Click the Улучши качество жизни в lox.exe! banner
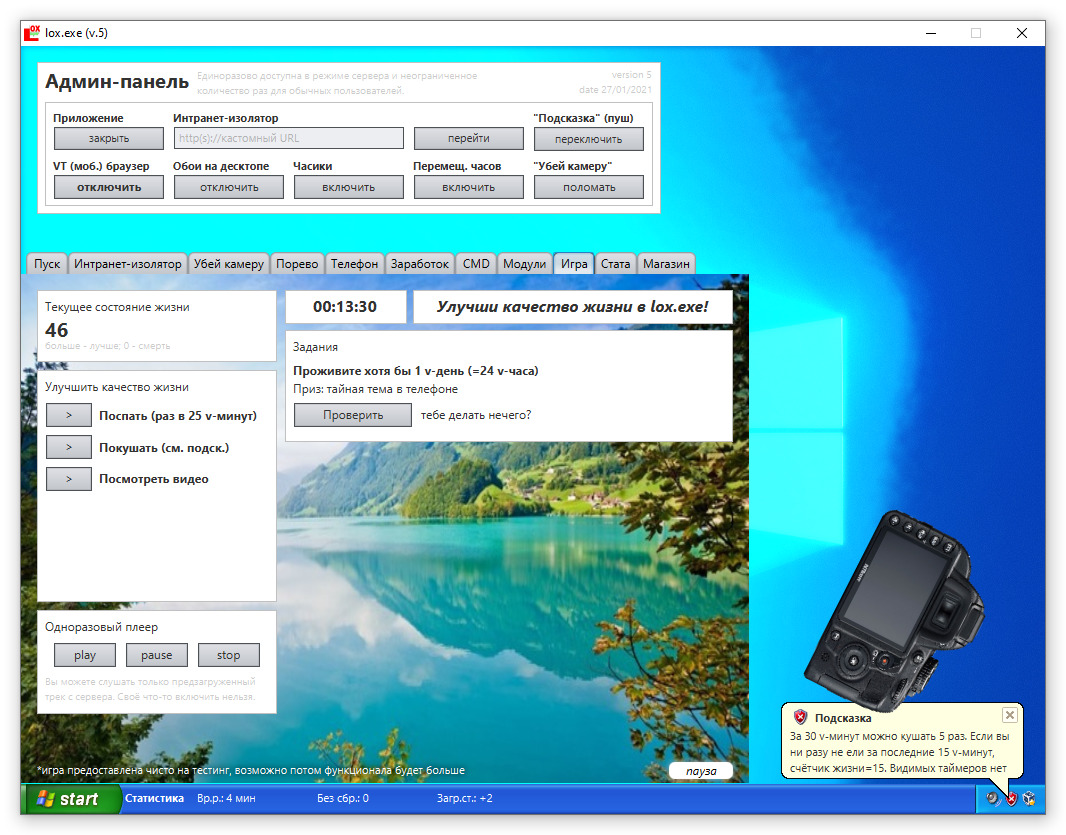Screen dimensions: 1066x835 [x=572, y=307]
